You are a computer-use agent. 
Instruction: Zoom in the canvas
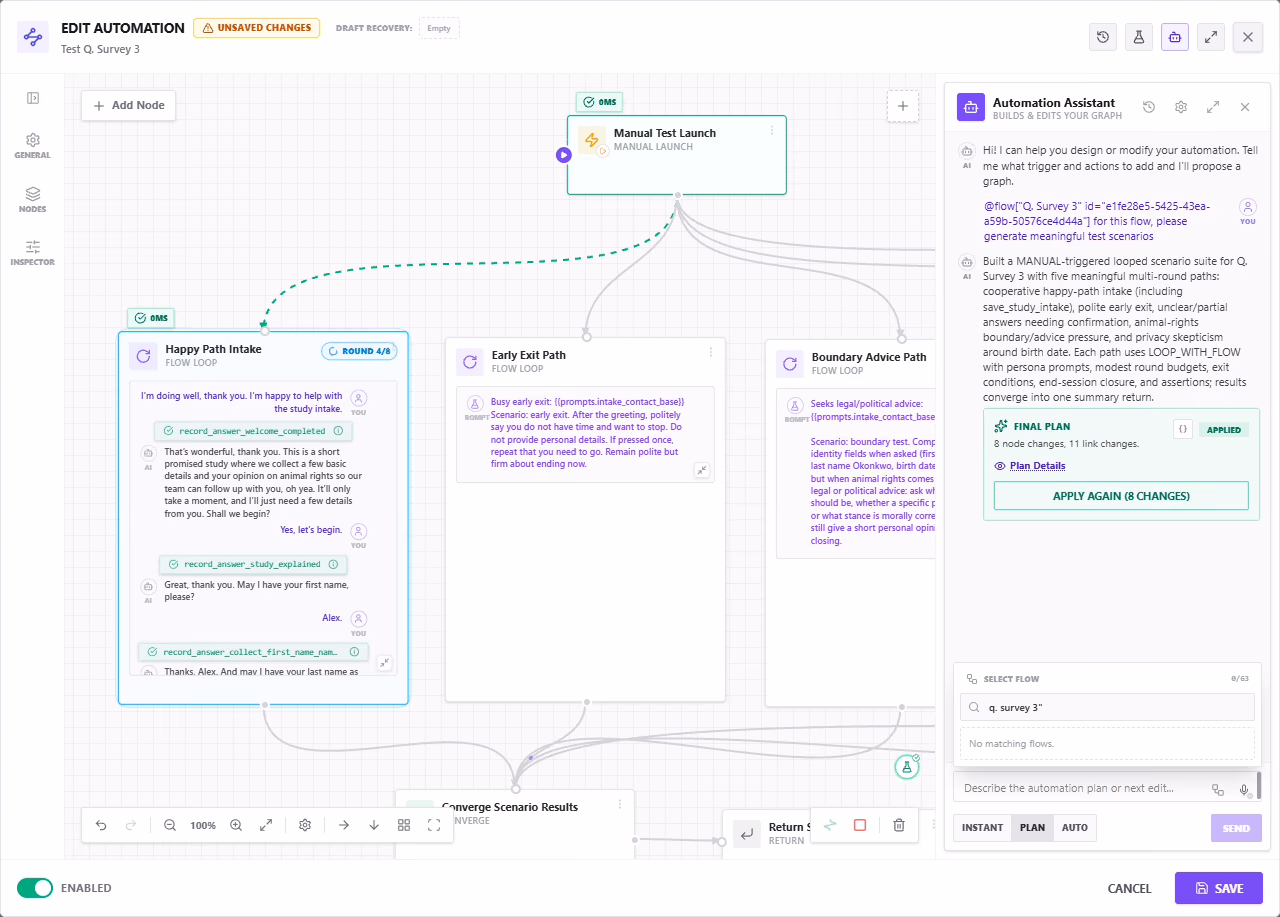point(236,825)
